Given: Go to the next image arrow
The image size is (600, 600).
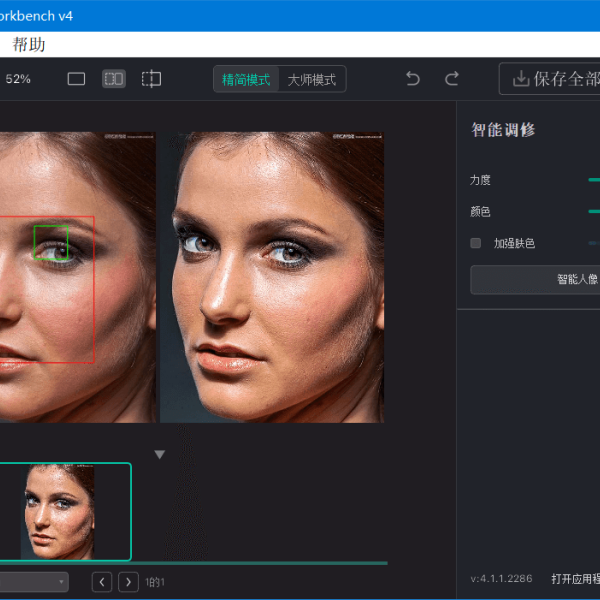Looking at the screenshot, I should [128, 581].
